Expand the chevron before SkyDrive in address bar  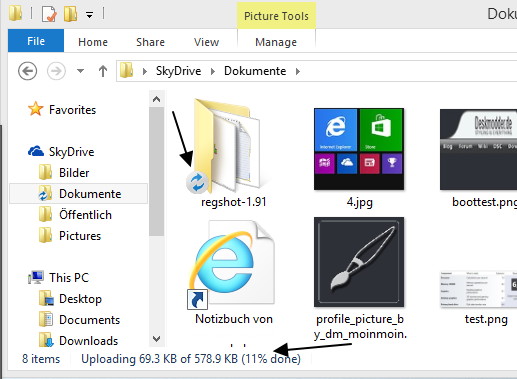(x=145, y=71)
